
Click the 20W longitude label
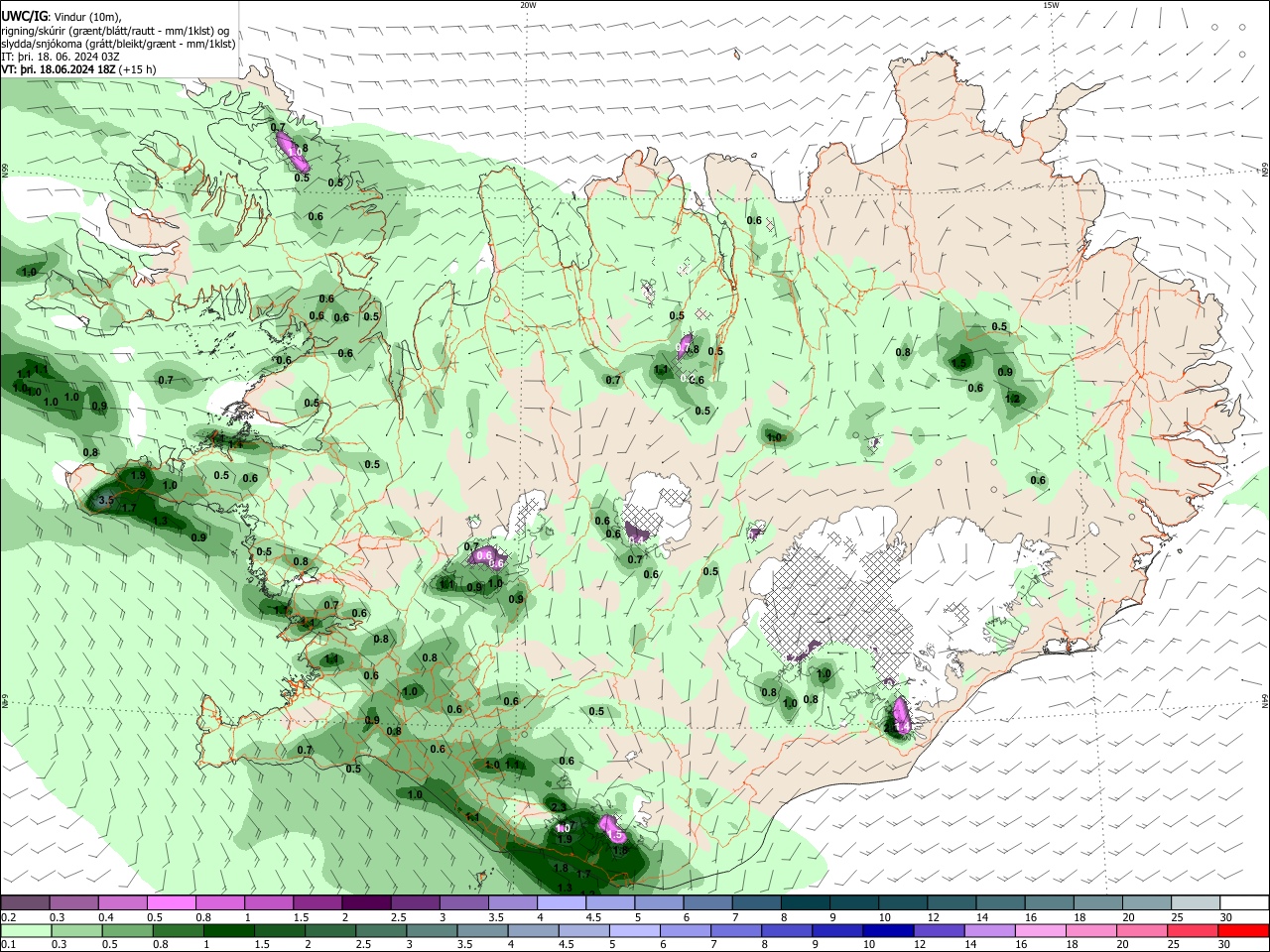[528, 5]
